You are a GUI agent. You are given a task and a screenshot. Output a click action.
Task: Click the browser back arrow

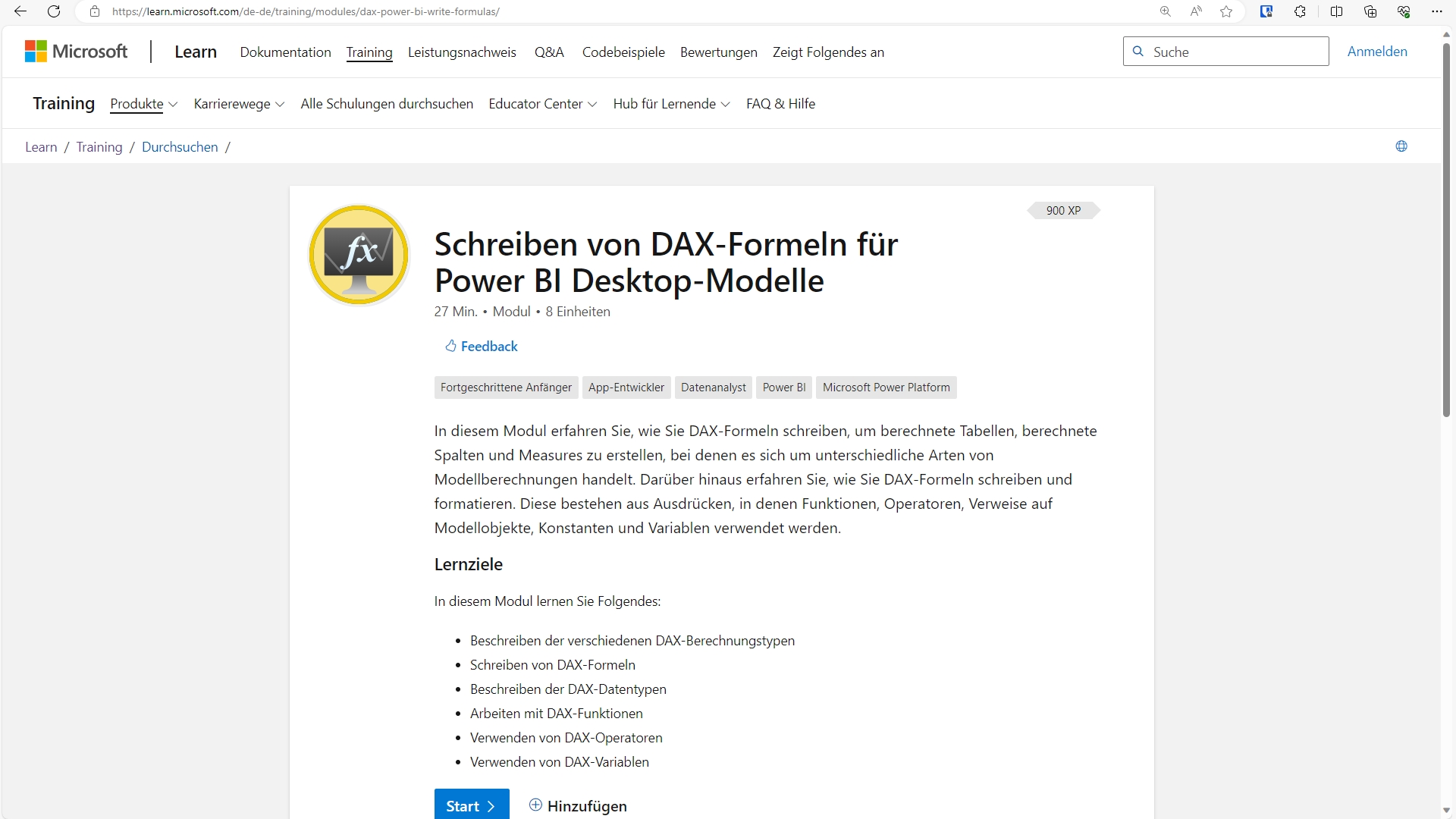coord(20,11)
